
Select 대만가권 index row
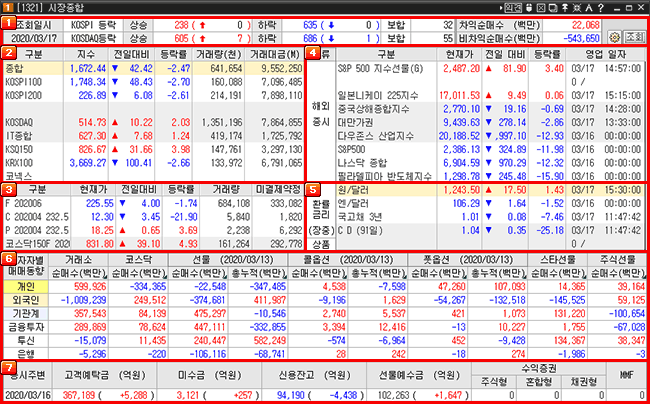pyautogui.click(x=490, y=123)
